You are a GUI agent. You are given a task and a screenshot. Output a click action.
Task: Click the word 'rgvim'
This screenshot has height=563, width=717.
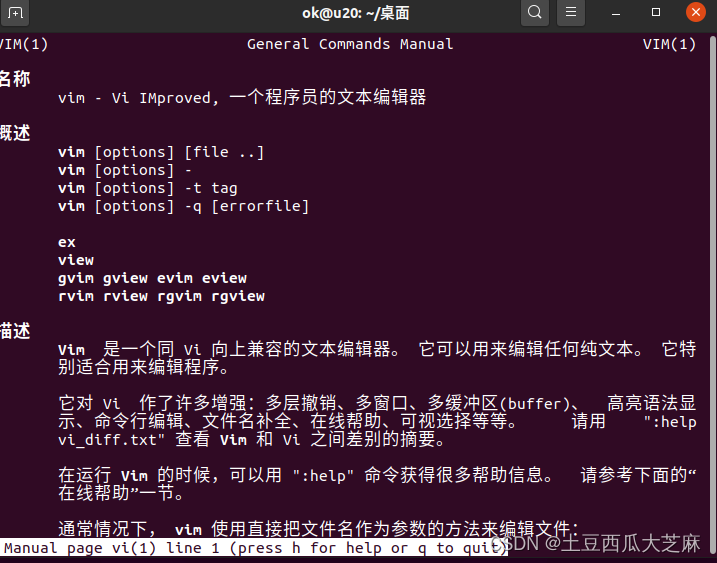pyautogui.click(x=179, y=296)
